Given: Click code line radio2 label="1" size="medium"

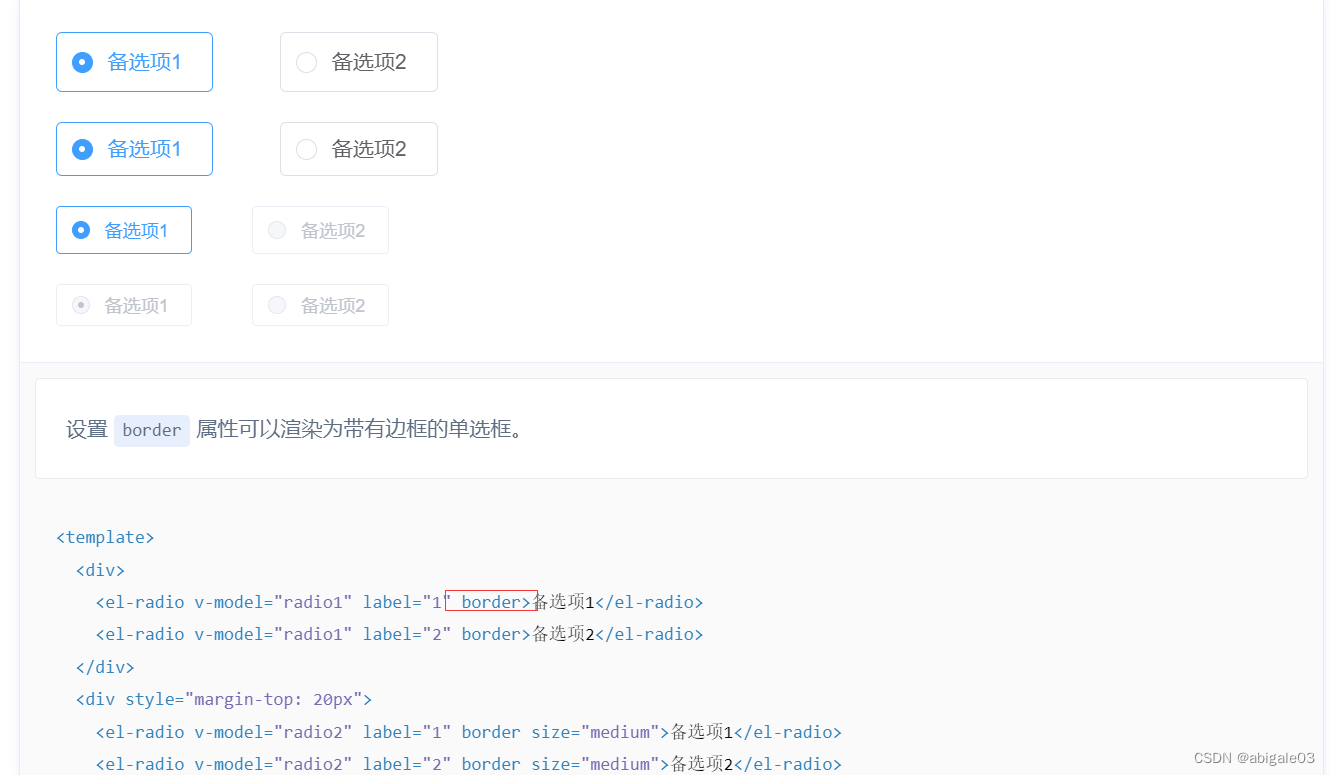Looking at the screenshot, I should [x=468, y=732].
